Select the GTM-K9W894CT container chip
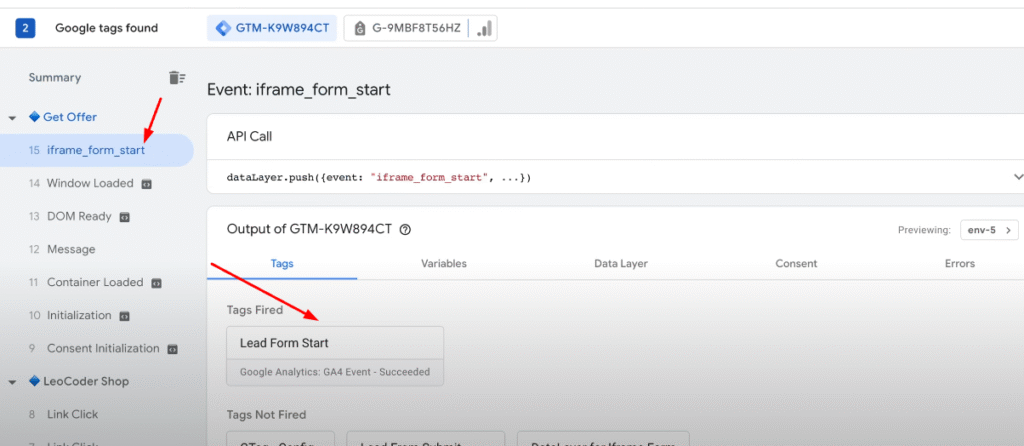 point(272,28)
